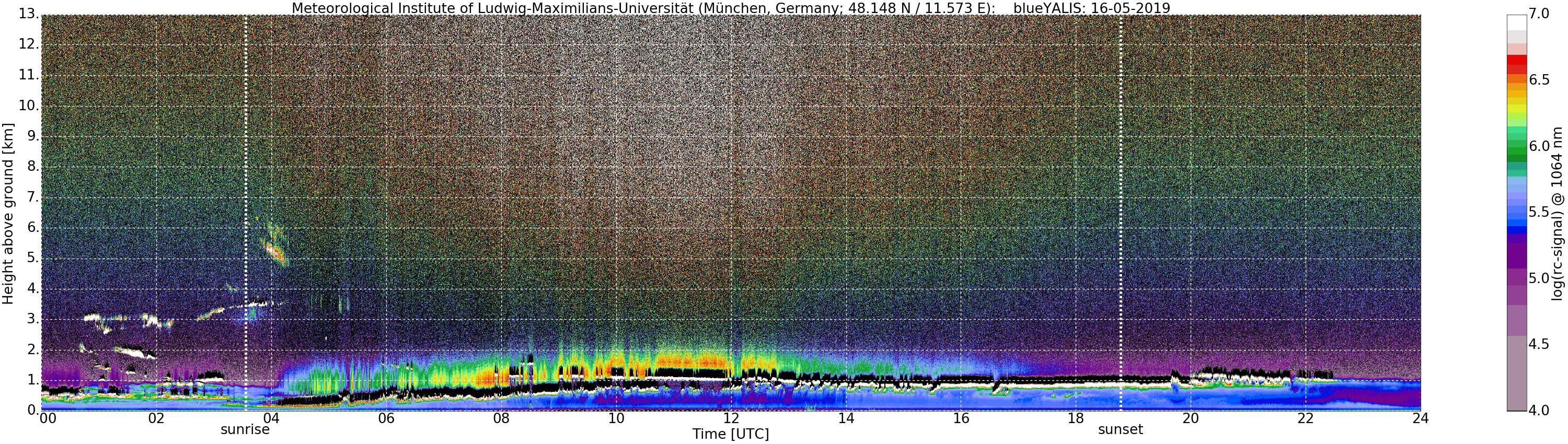Click the 'log(rc-signal) @ 1064 nm' colorbar label
The width and height of the screenshot is (1568, 444).
click(x=1557, y=214)
